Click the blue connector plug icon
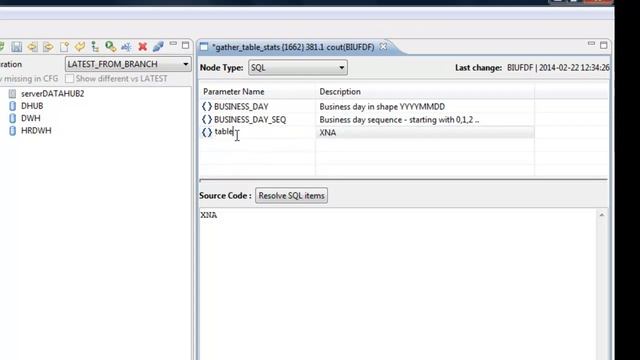This screenshot has height=360, width=640. (x=158, y=47)
